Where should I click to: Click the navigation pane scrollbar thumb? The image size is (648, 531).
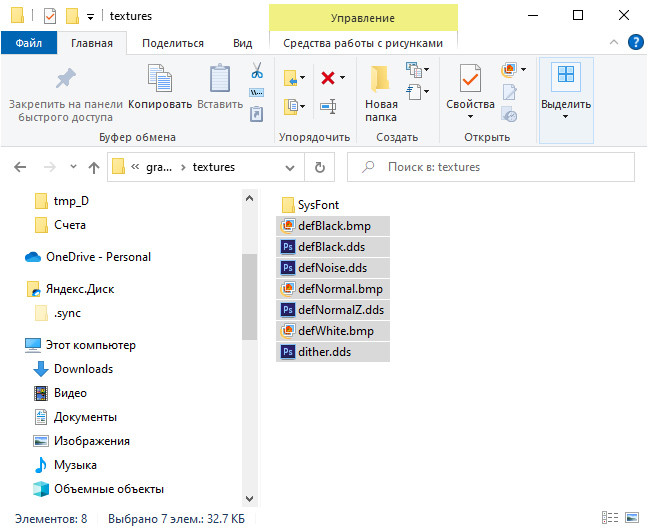click(249, 296)
